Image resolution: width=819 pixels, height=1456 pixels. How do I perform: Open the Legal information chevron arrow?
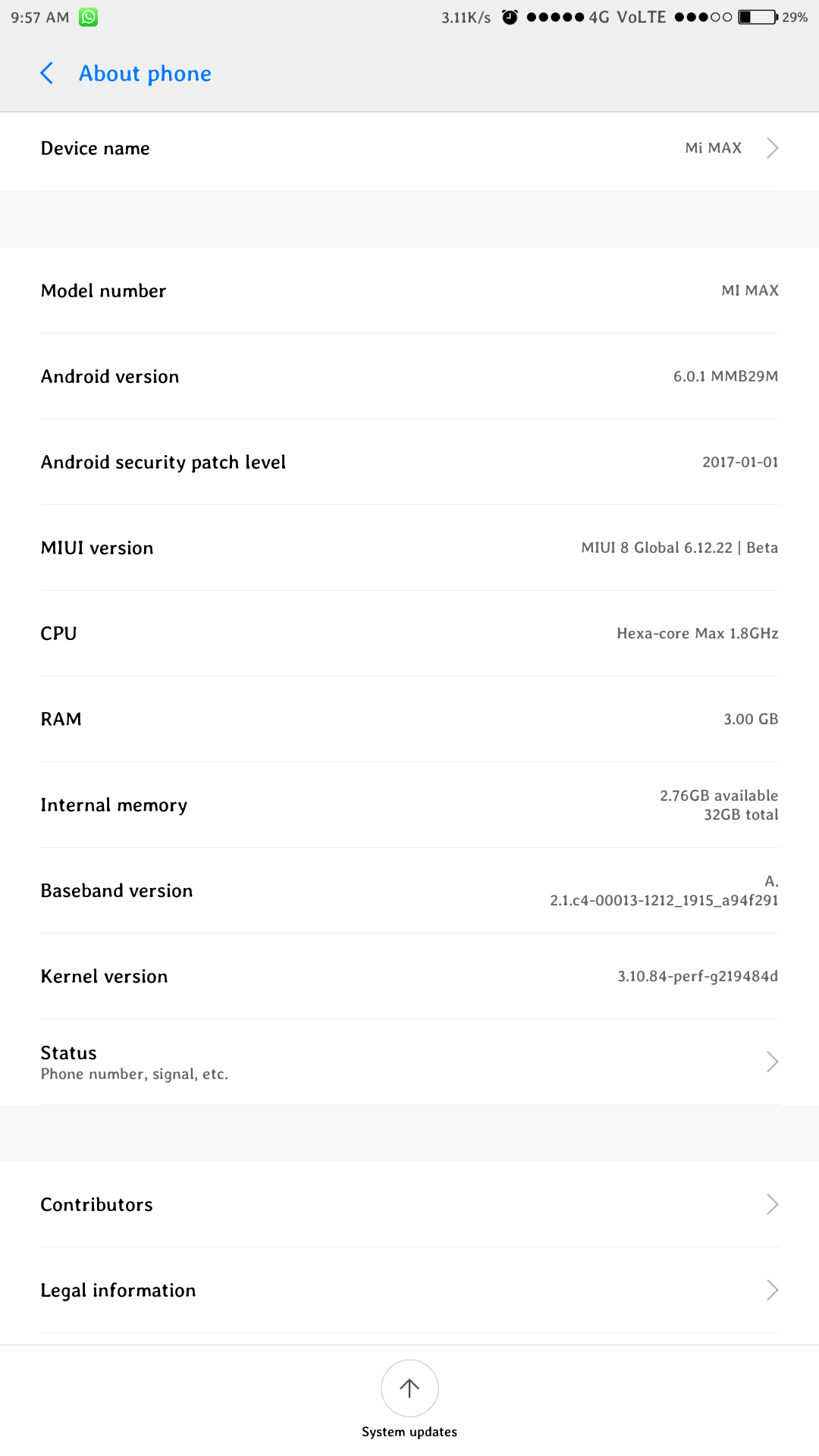coord(772,1290)
